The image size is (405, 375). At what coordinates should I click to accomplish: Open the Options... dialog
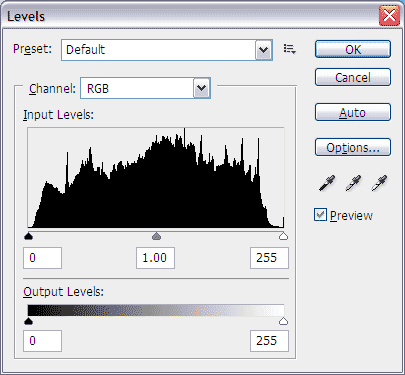(x=353, y=147)
